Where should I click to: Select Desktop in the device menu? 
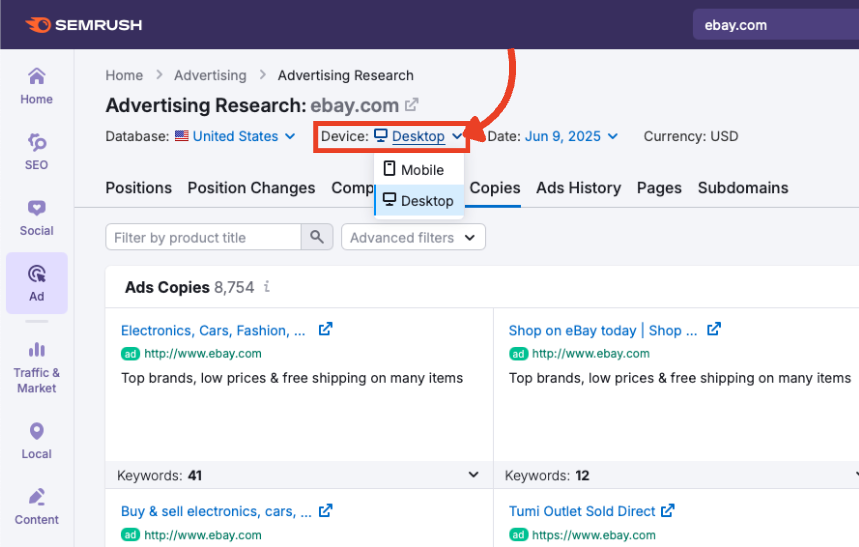click(419, 201)
